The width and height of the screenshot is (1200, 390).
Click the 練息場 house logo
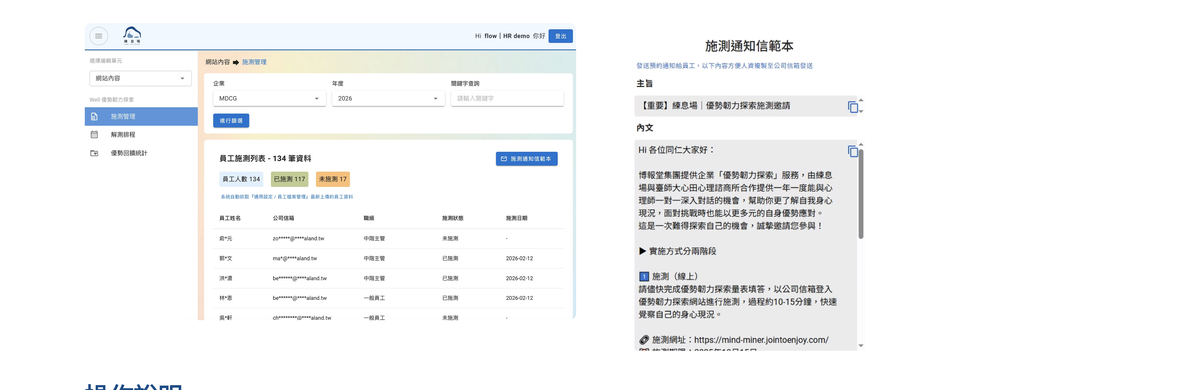pos(132,36)
